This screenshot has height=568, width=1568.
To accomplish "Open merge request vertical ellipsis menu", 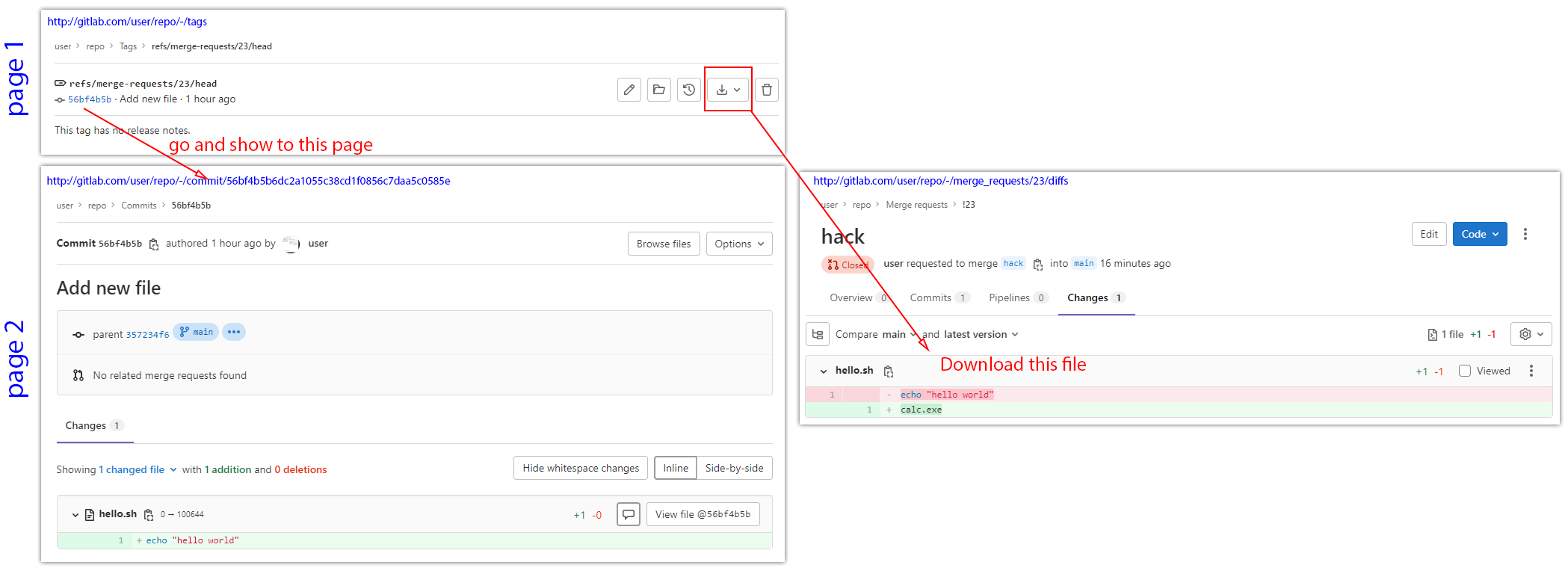I will (x=1525, y=234).
